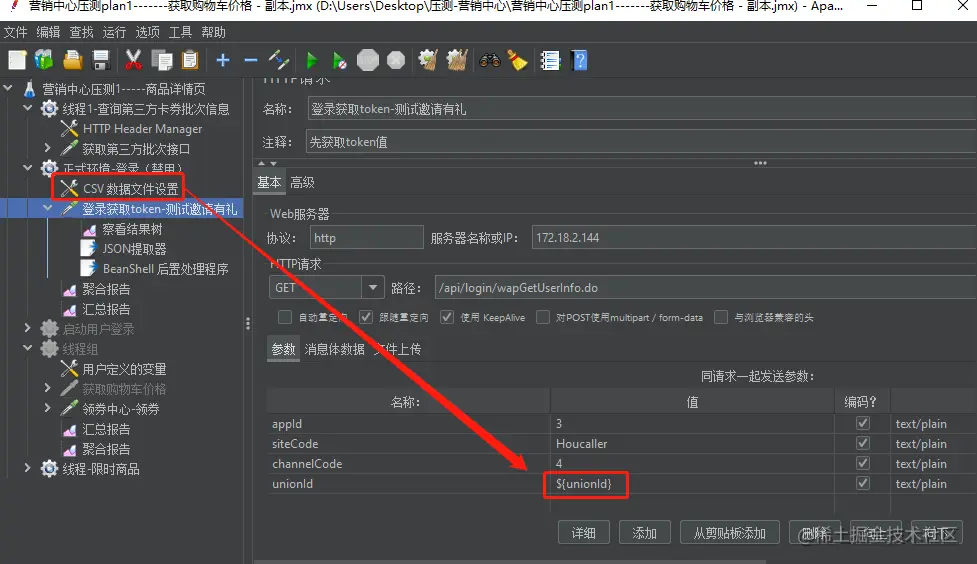Select the 用户定义的变量 node
Viewport: 977px width, 564px height.
[x=124, y=370]
